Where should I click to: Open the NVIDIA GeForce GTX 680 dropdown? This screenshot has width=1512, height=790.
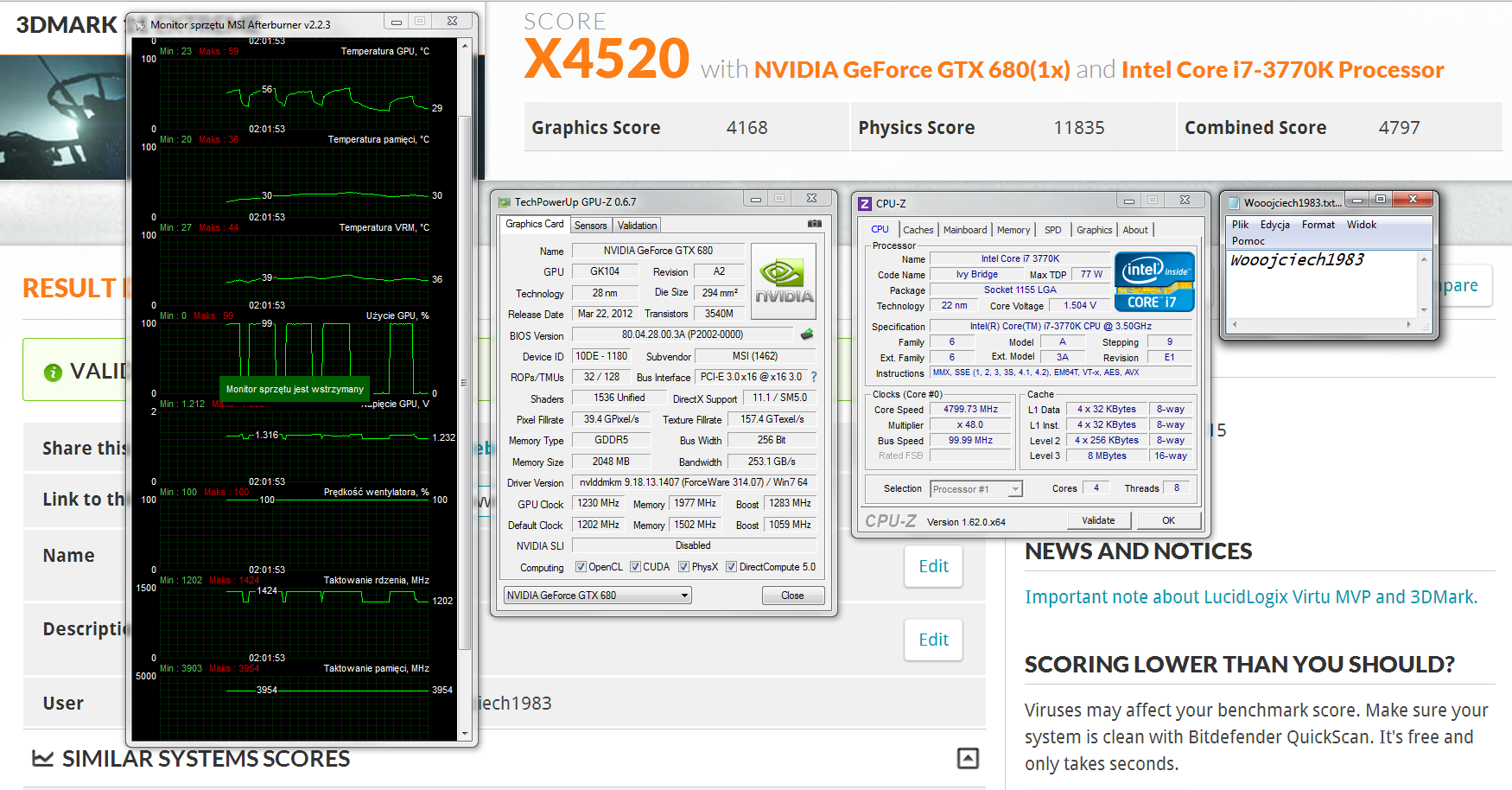coord(597,596)
